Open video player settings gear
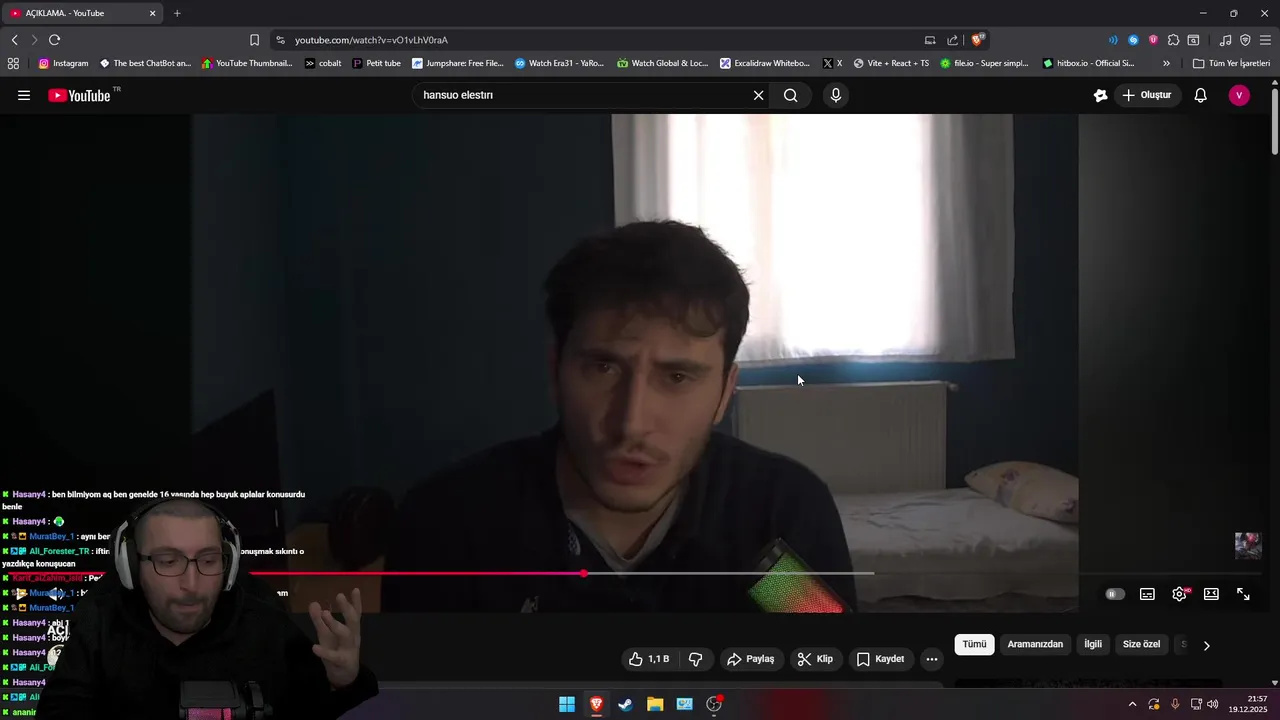Viewport: 1280px width, 720px height. click(x=1179, y=594)
